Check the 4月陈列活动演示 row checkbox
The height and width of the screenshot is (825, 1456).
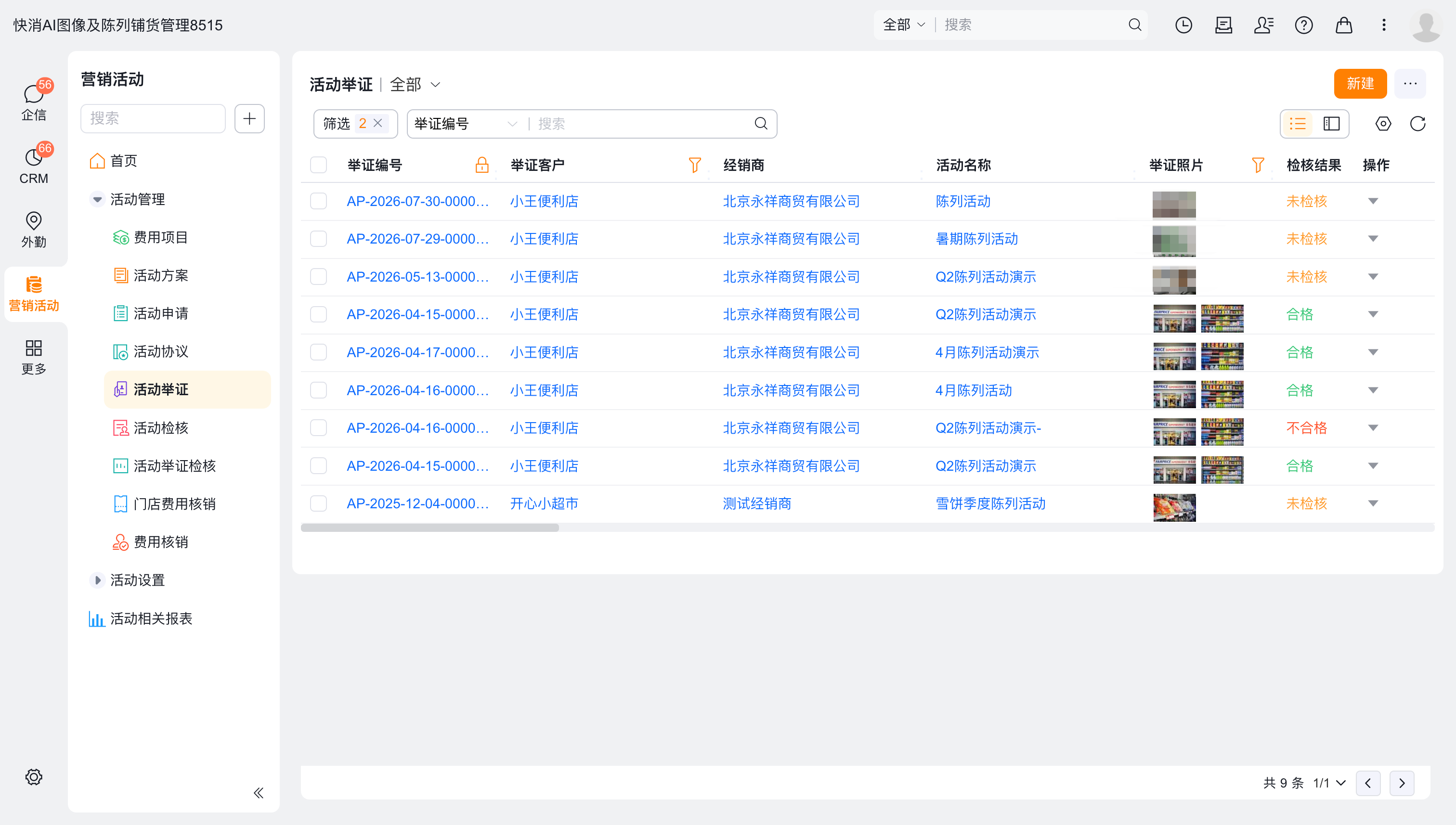(319, 352)
